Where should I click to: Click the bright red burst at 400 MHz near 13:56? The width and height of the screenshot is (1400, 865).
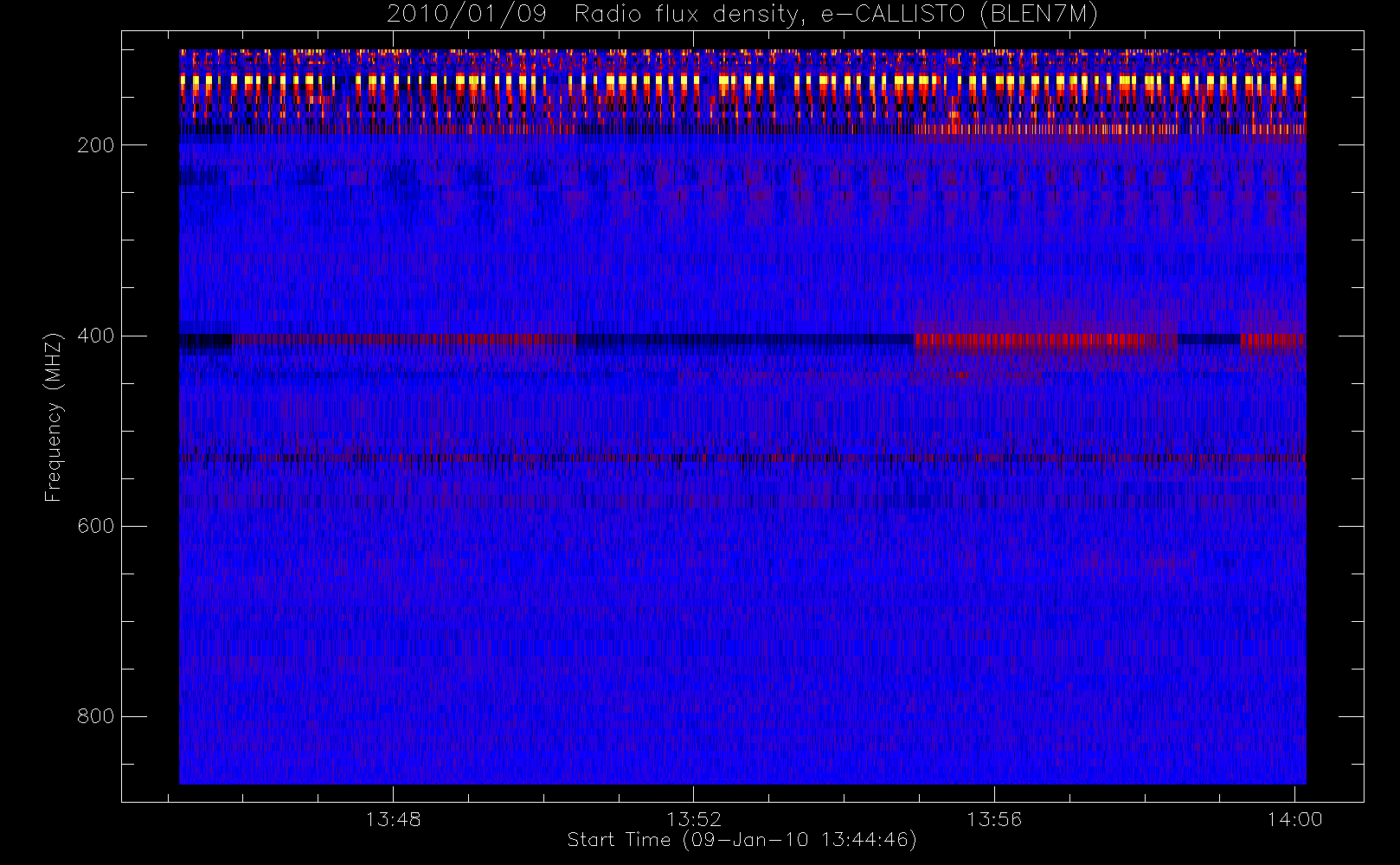pos(1045,340)
